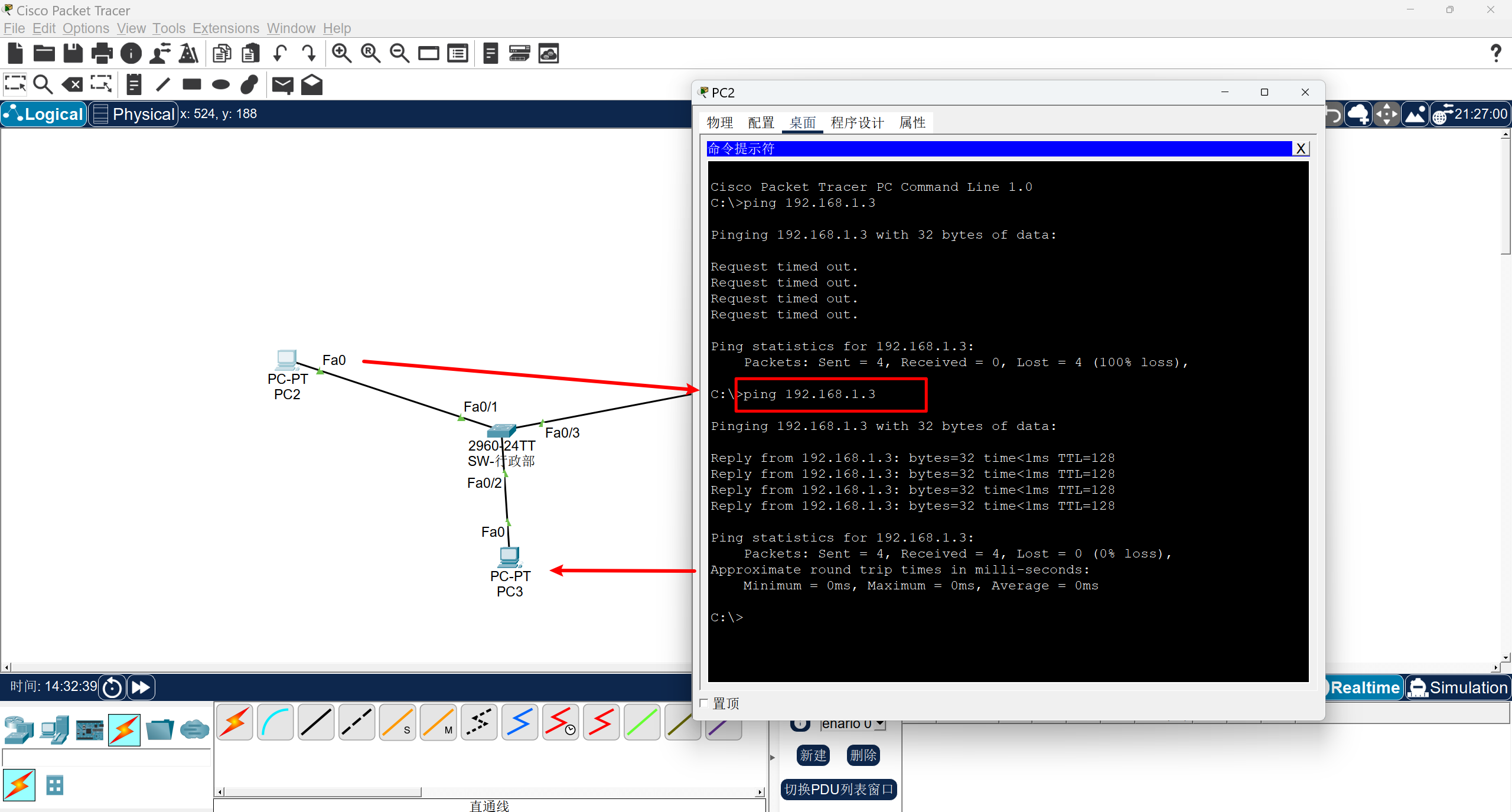The image size is (1512, 812).
Task: Open the help question mark
Action: [1496, 54]
